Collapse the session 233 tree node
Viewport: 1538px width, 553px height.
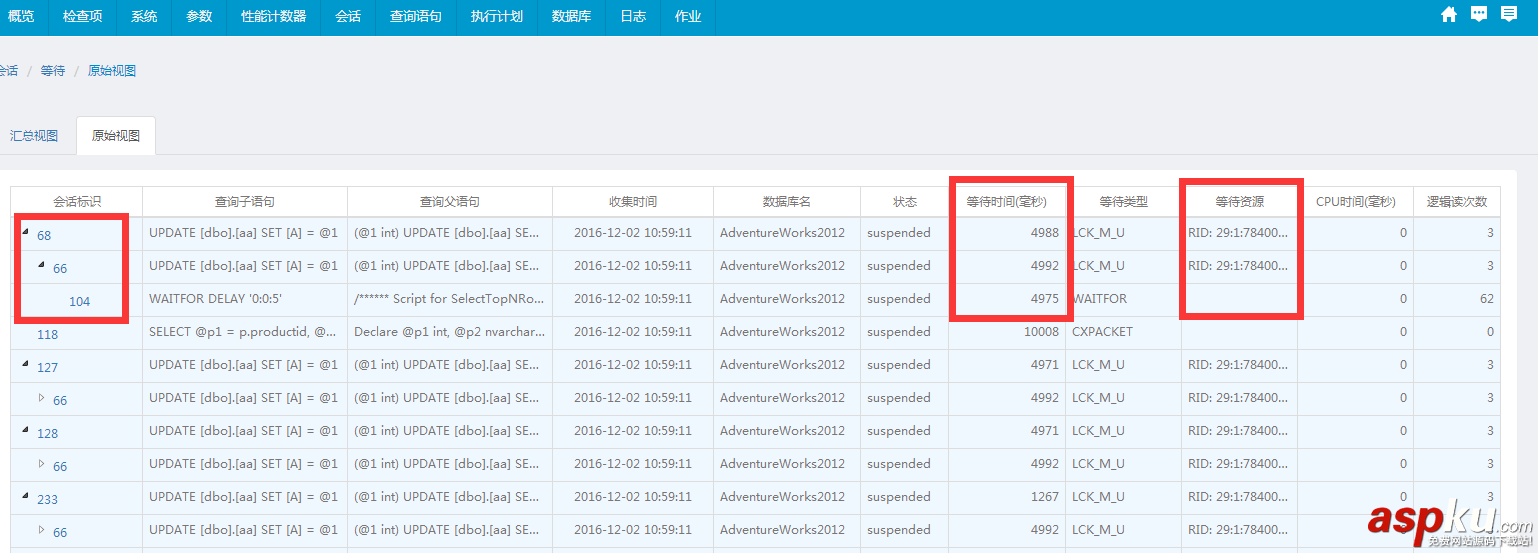[26, 497]
